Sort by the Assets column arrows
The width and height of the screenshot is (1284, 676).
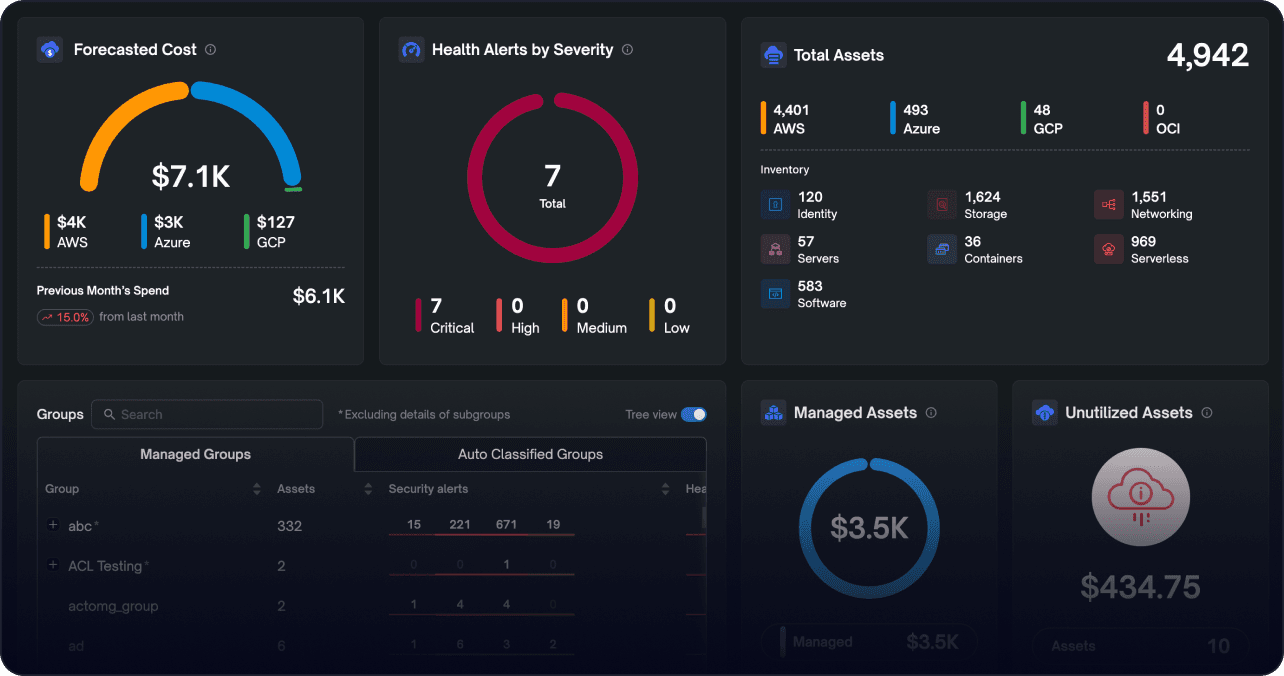(x=368, y=489)
